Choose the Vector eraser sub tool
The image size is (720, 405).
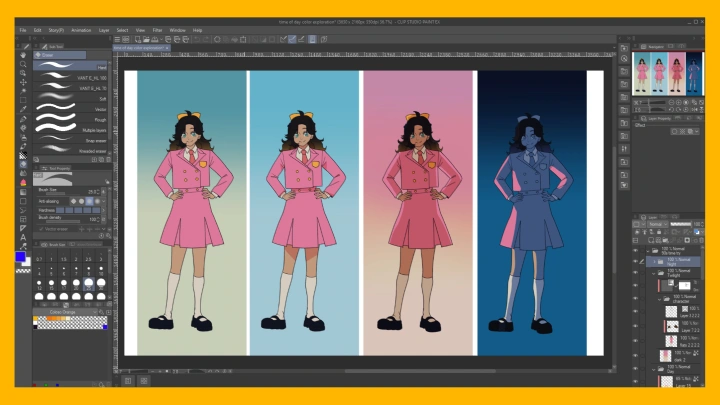coord(70,108)
